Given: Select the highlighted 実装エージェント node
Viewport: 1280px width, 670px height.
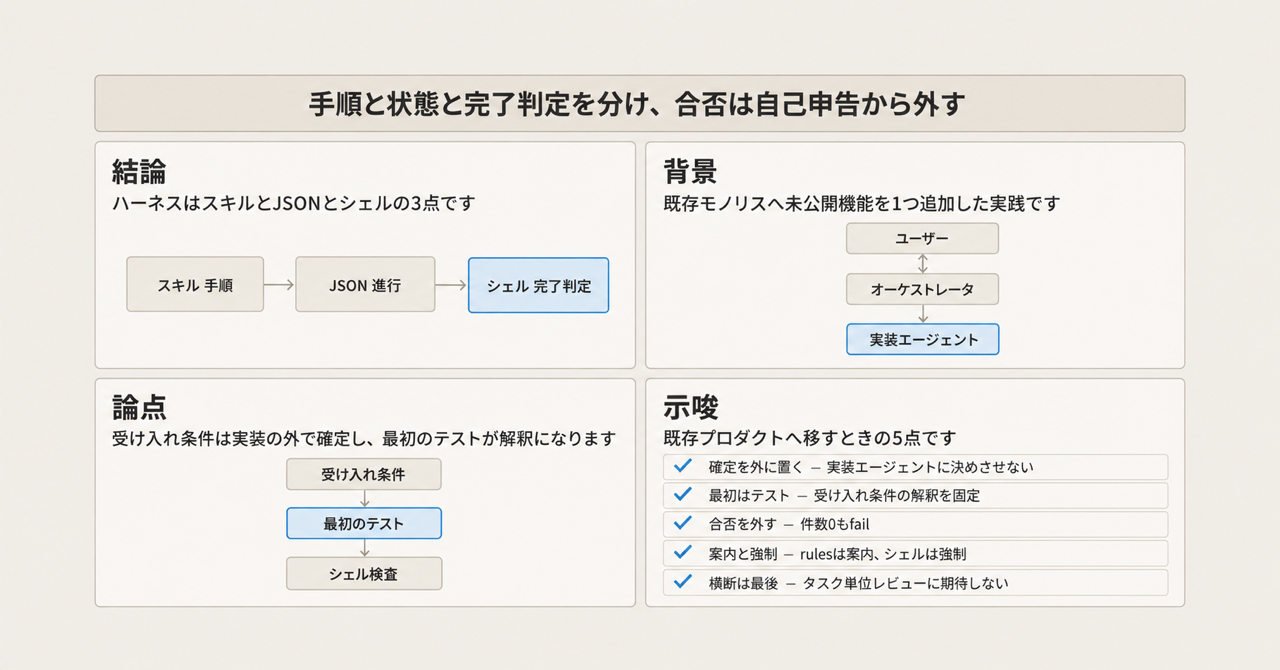Looking at the screenshot, I should click(x=922, y=339).
